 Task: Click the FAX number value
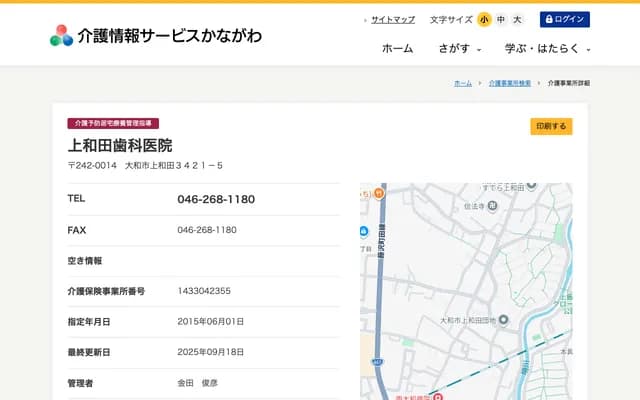point(207,230)
